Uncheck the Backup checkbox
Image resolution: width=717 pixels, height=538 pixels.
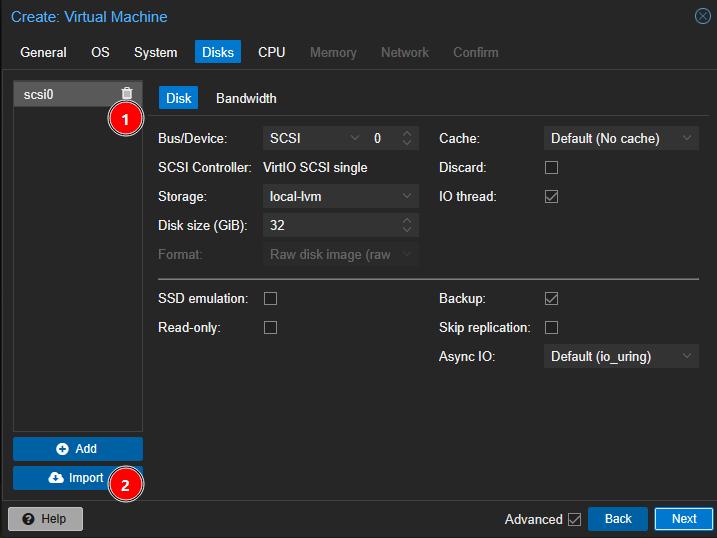click(551, 298)
